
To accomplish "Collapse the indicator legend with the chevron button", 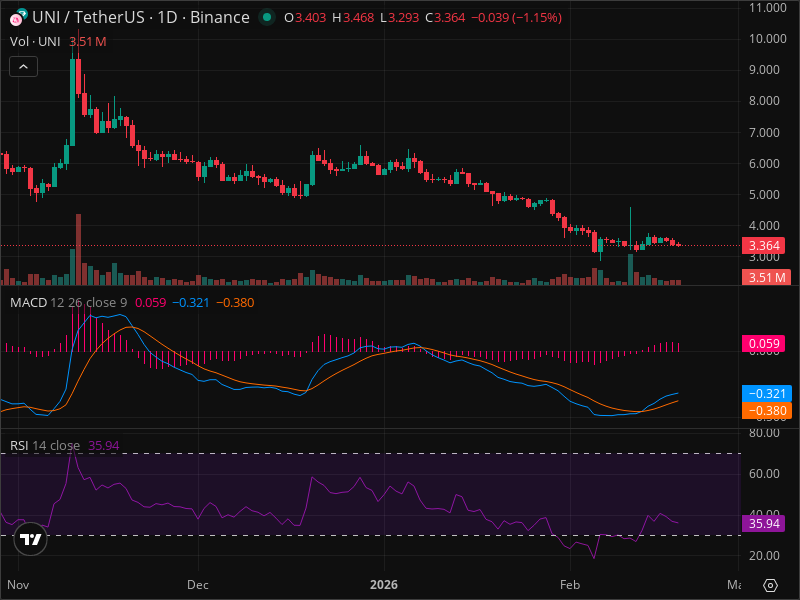I will tap(23, 67).
